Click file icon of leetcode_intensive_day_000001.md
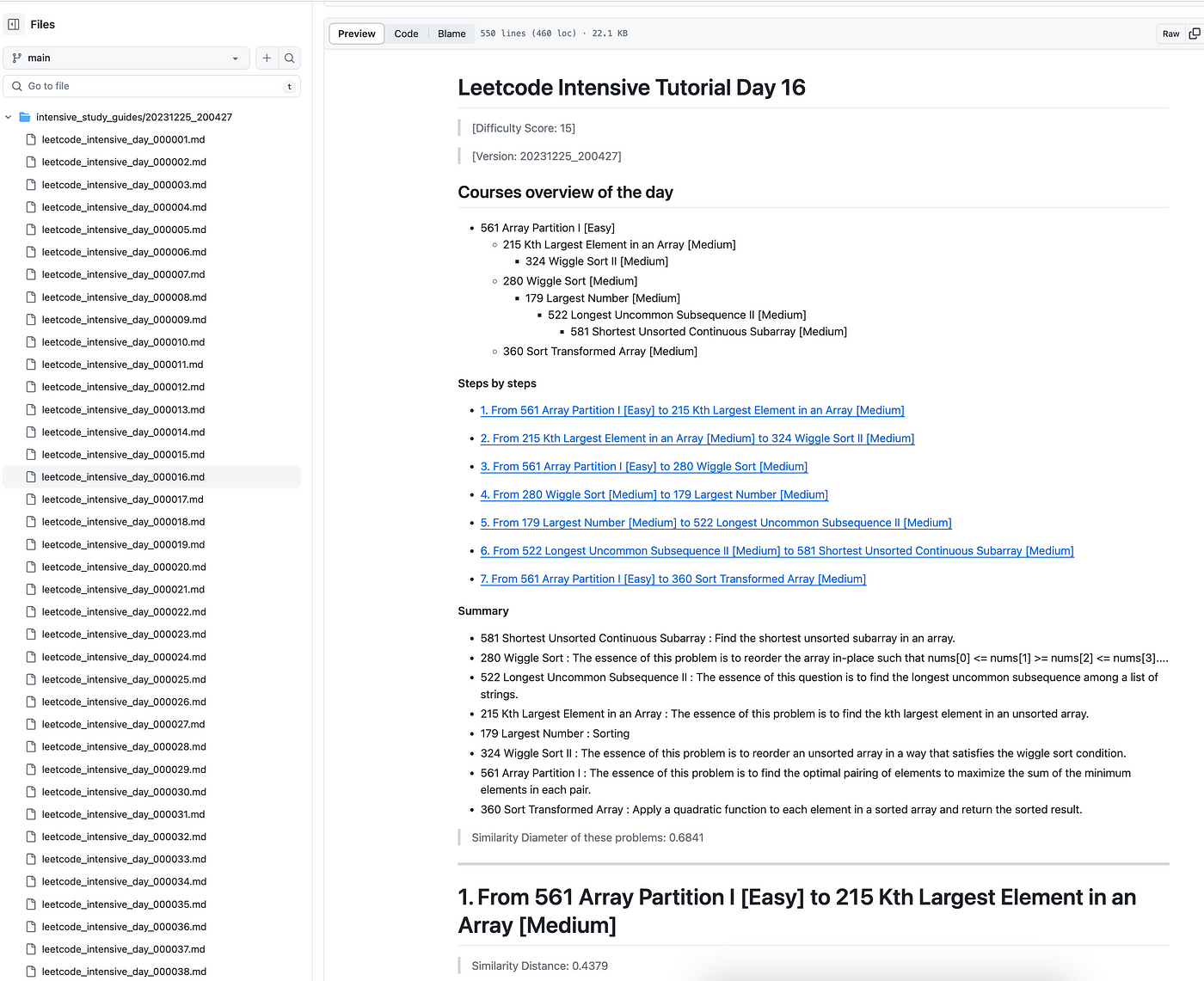 click(31, 139)
